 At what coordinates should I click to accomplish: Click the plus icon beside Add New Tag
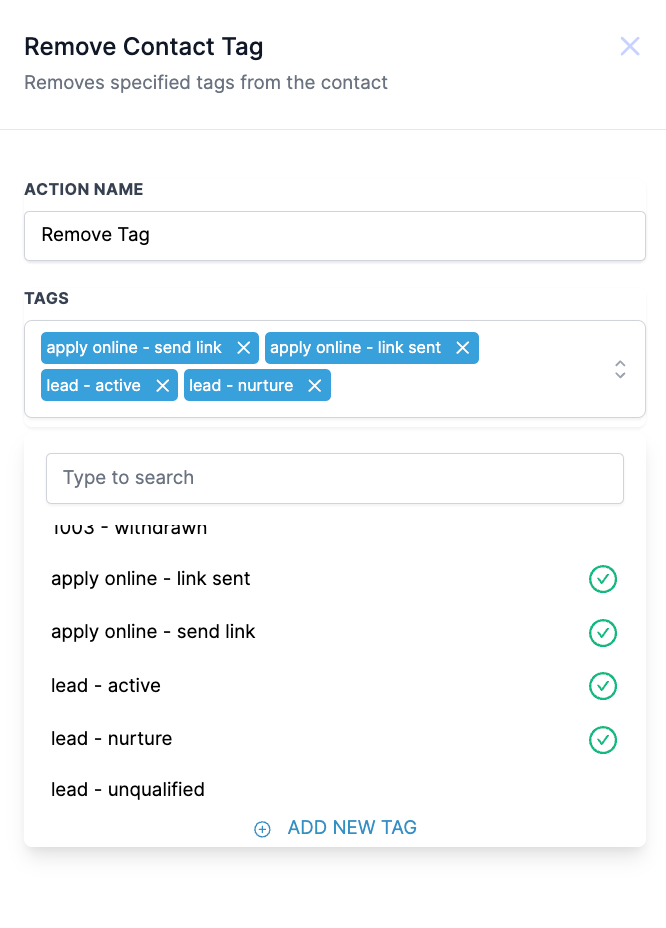262,829
